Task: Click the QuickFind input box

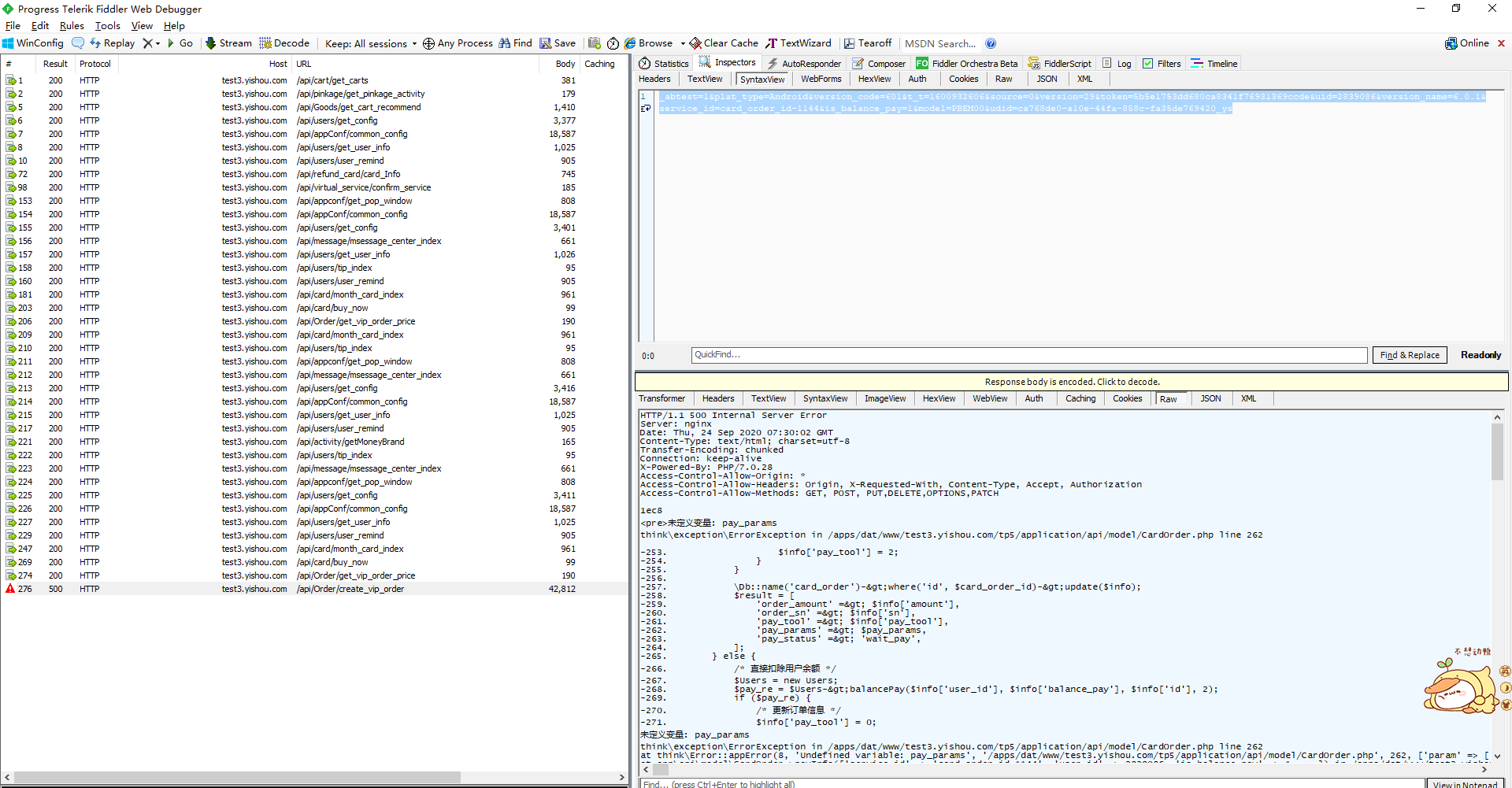Action: [1029, 355]
